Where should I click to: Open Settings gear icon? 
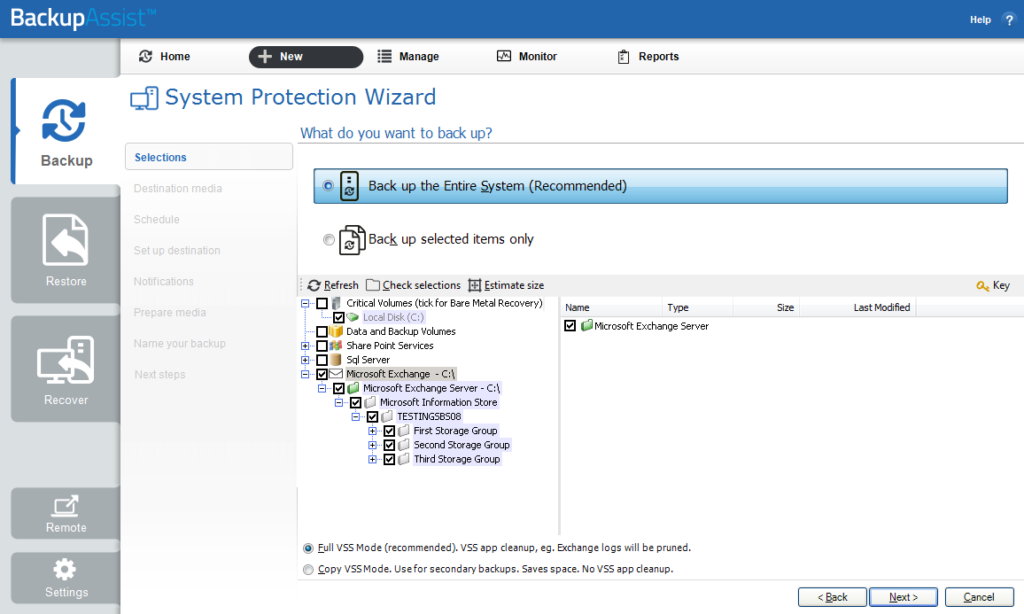coord(65,570)
